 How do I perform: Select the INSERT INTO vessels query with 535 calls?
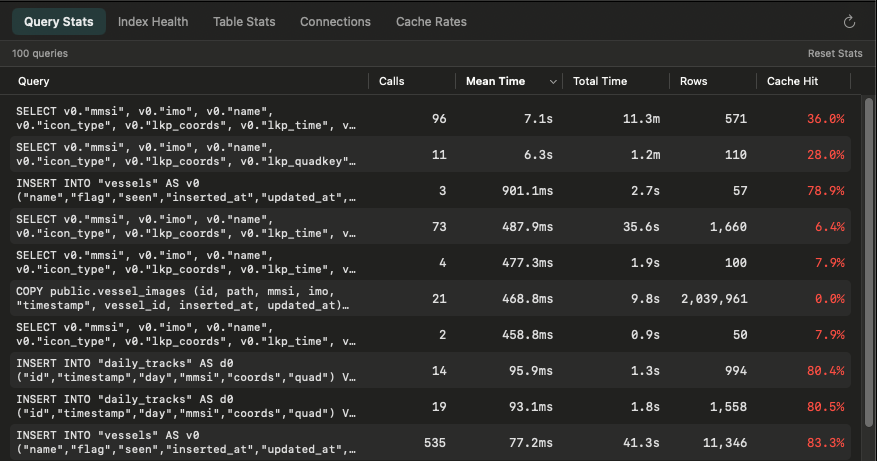click(x=430, y=443)
